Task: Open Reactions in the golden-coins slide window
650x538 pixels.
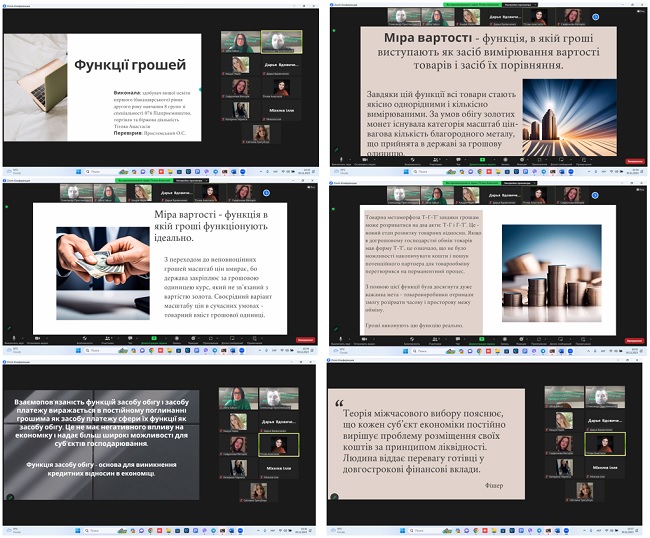Action: pos(522,160)
